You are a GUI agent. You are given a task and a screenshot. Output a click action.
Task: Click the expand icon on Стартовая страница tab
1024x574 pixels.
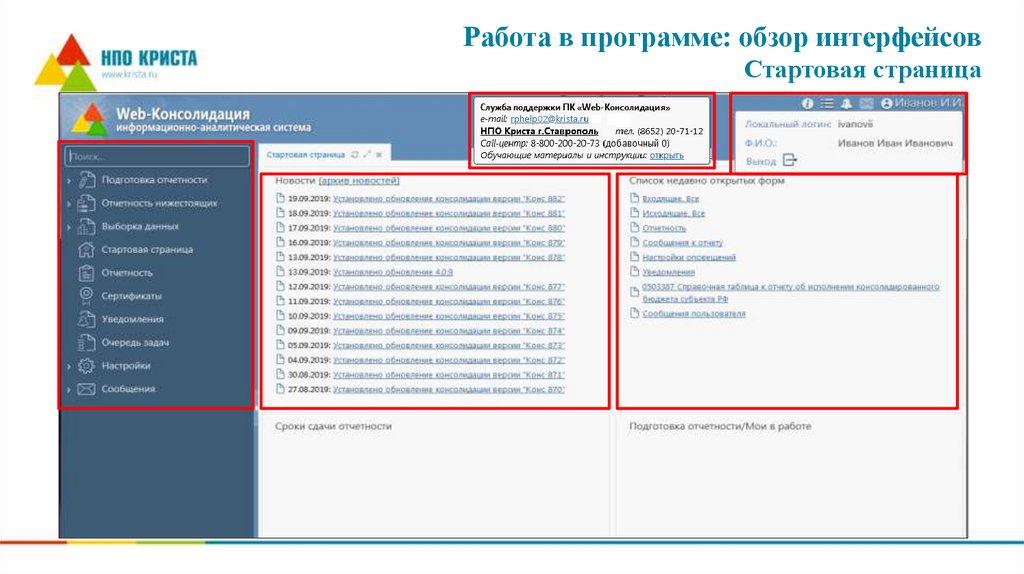pos(367,155)
